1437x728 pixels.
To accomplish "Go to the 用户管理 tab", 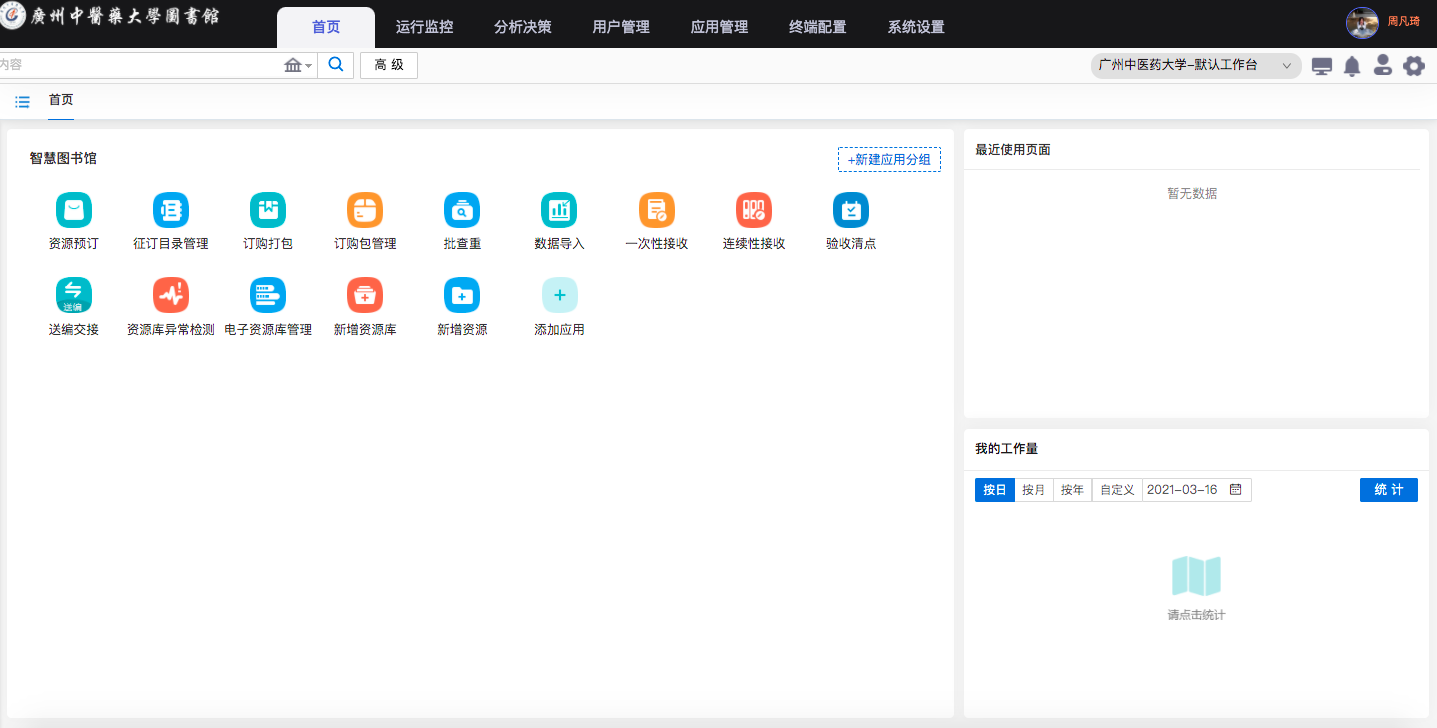I will [x=621, y=27].
